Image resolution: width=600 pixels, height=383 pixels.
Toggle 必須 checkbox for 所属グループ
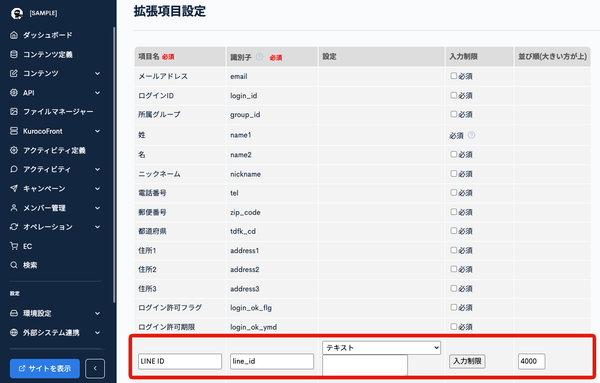point(453,114)
